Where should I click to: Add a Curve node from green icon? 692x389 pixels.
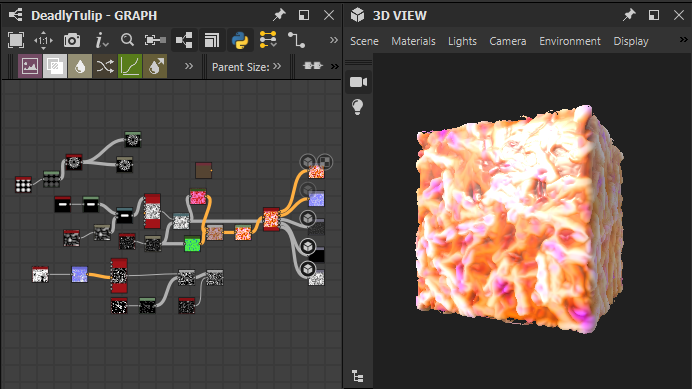click(130, 67)
